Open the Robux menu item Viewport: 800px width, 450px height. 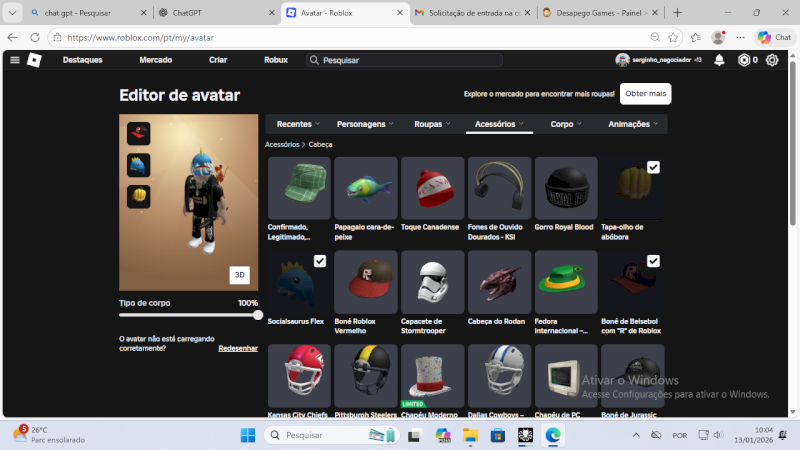coord(276,60)
